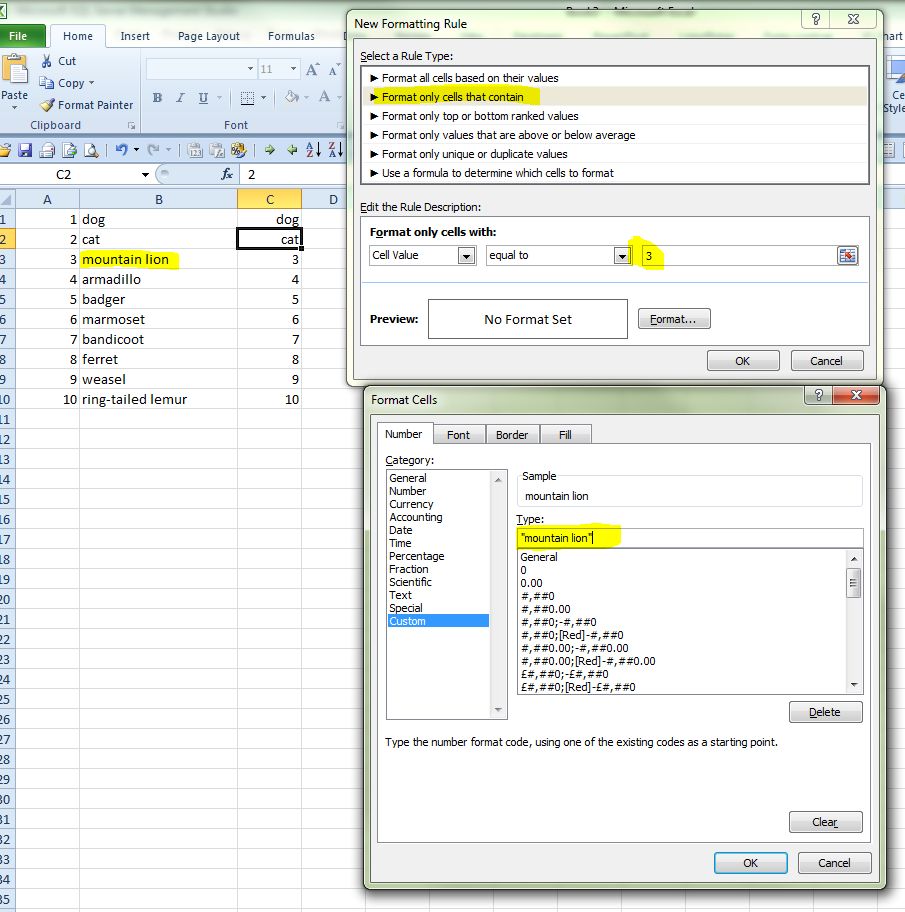Open the Borders dropdown arrow
The image size is (905, 912).
[x=263, y=98]
